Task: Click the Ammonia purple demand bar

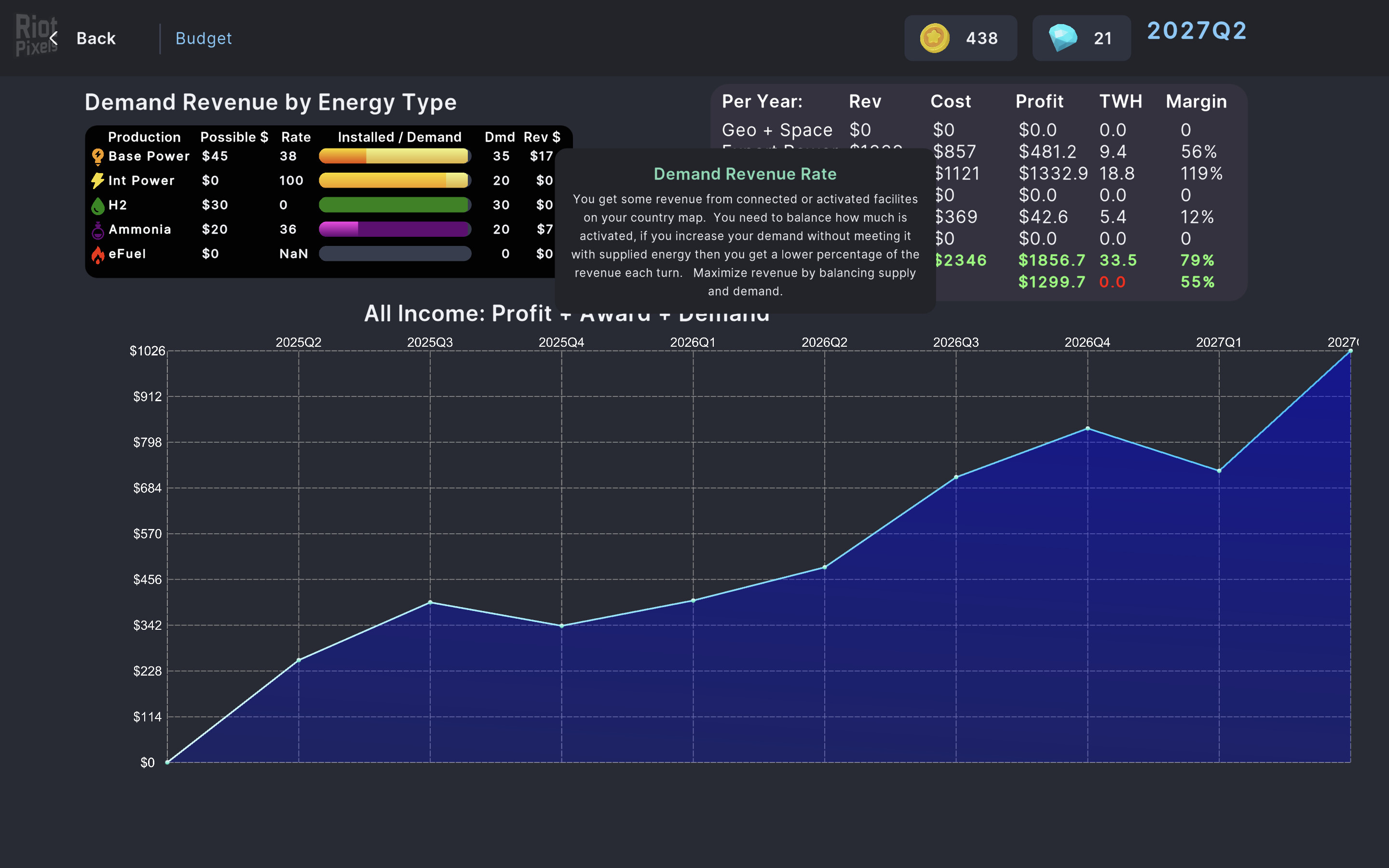Action: [395, 230]
